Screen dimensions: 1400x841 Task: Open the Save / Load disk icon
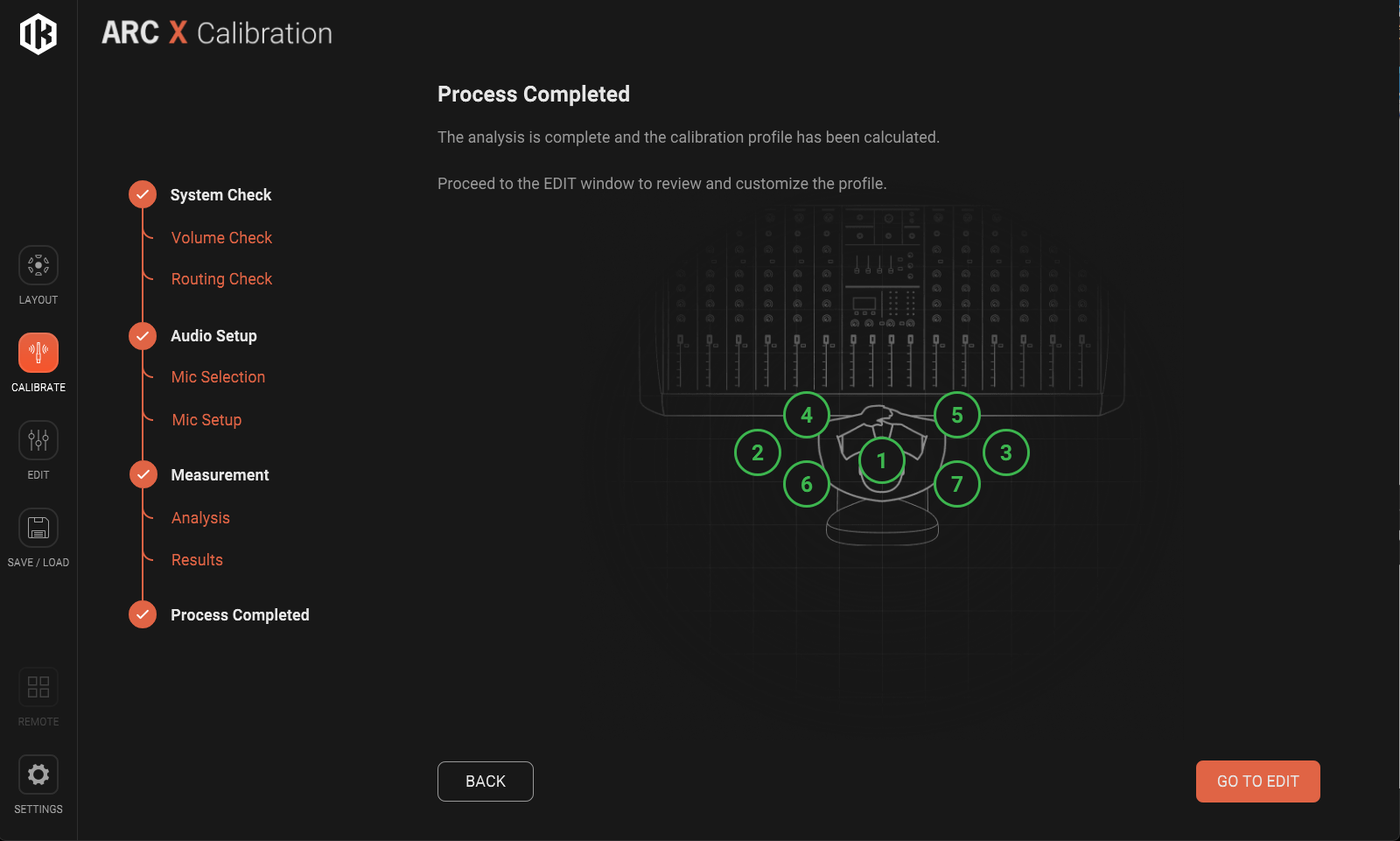point(38,528)
